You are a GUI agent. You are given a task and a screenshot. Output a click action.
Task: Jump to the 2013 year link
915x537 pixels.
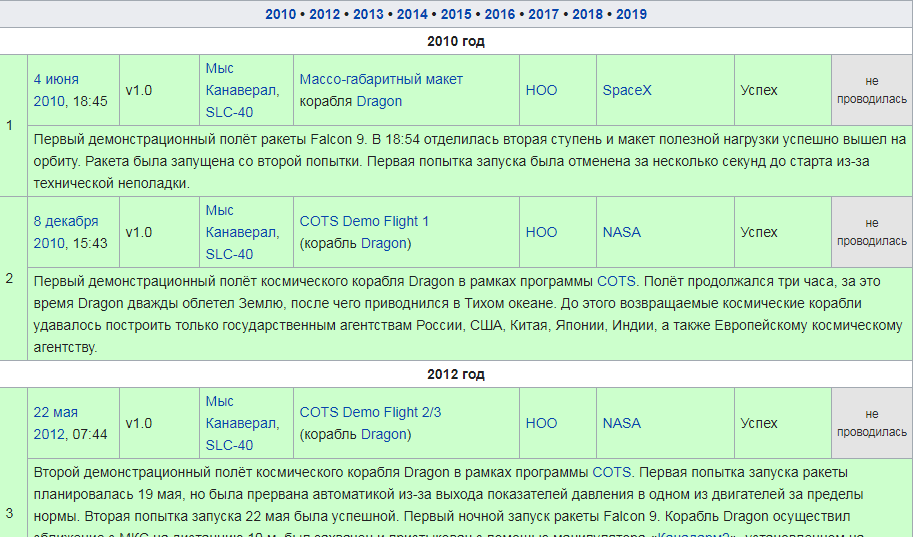tap(368, 14)
